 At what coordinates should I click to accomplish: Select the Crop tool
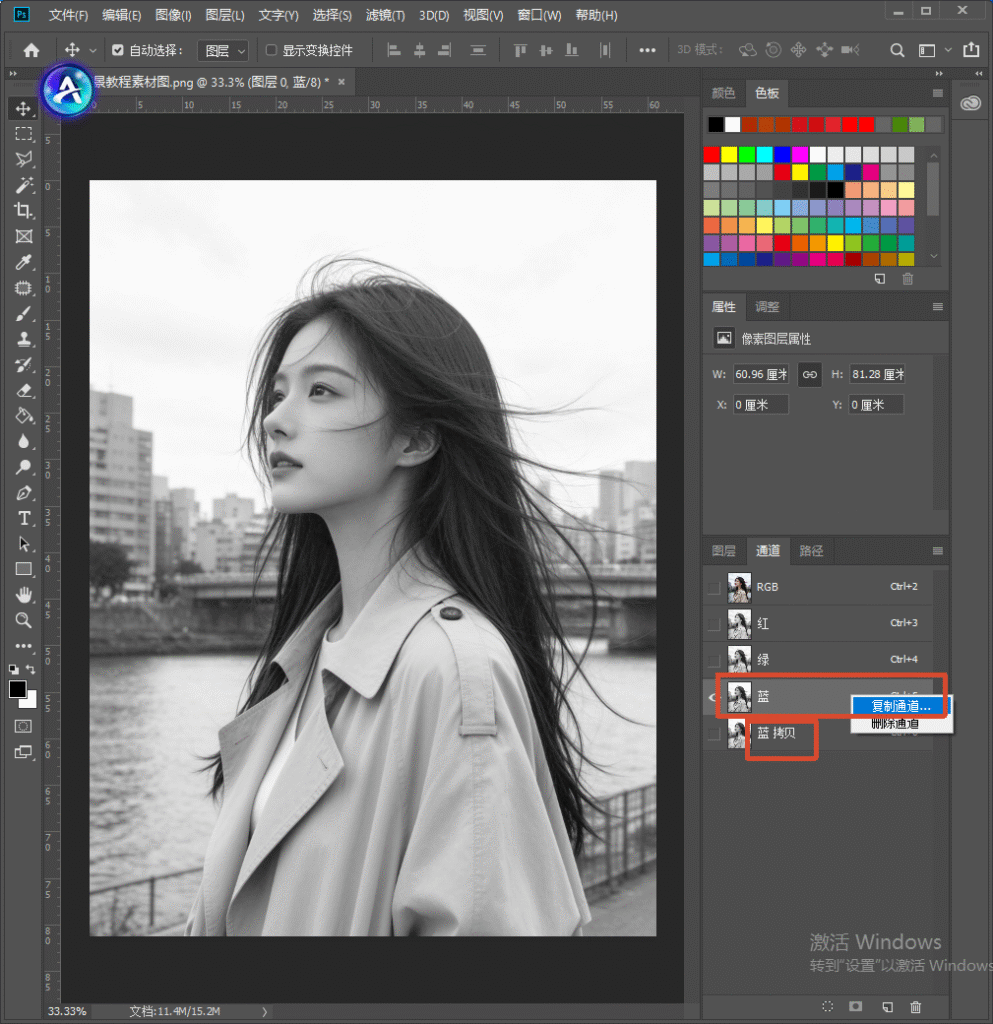(24, 210)
